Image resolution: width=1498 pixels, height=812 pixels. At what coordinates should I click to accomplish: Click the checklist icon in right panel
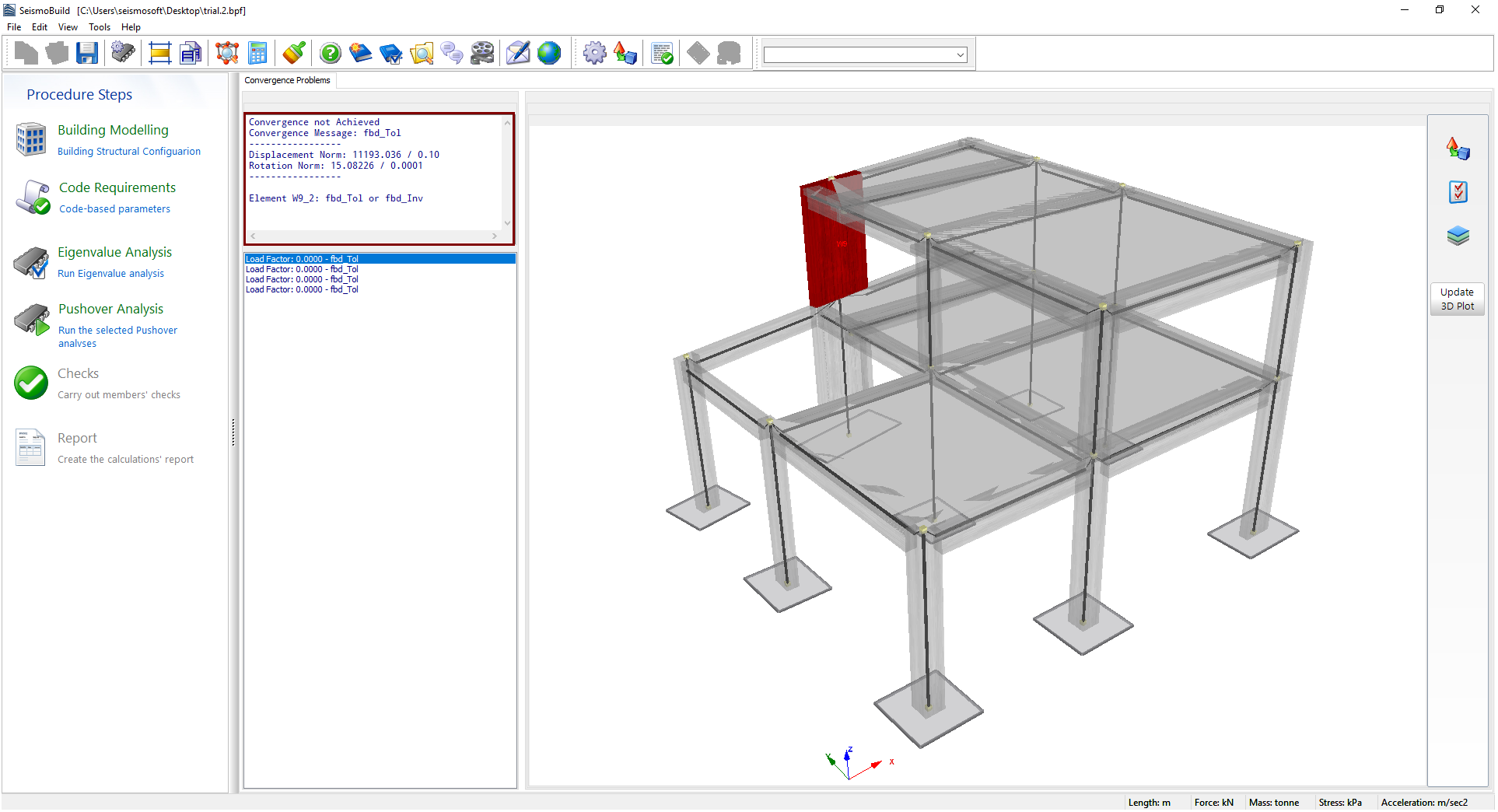pos(1458,192)
